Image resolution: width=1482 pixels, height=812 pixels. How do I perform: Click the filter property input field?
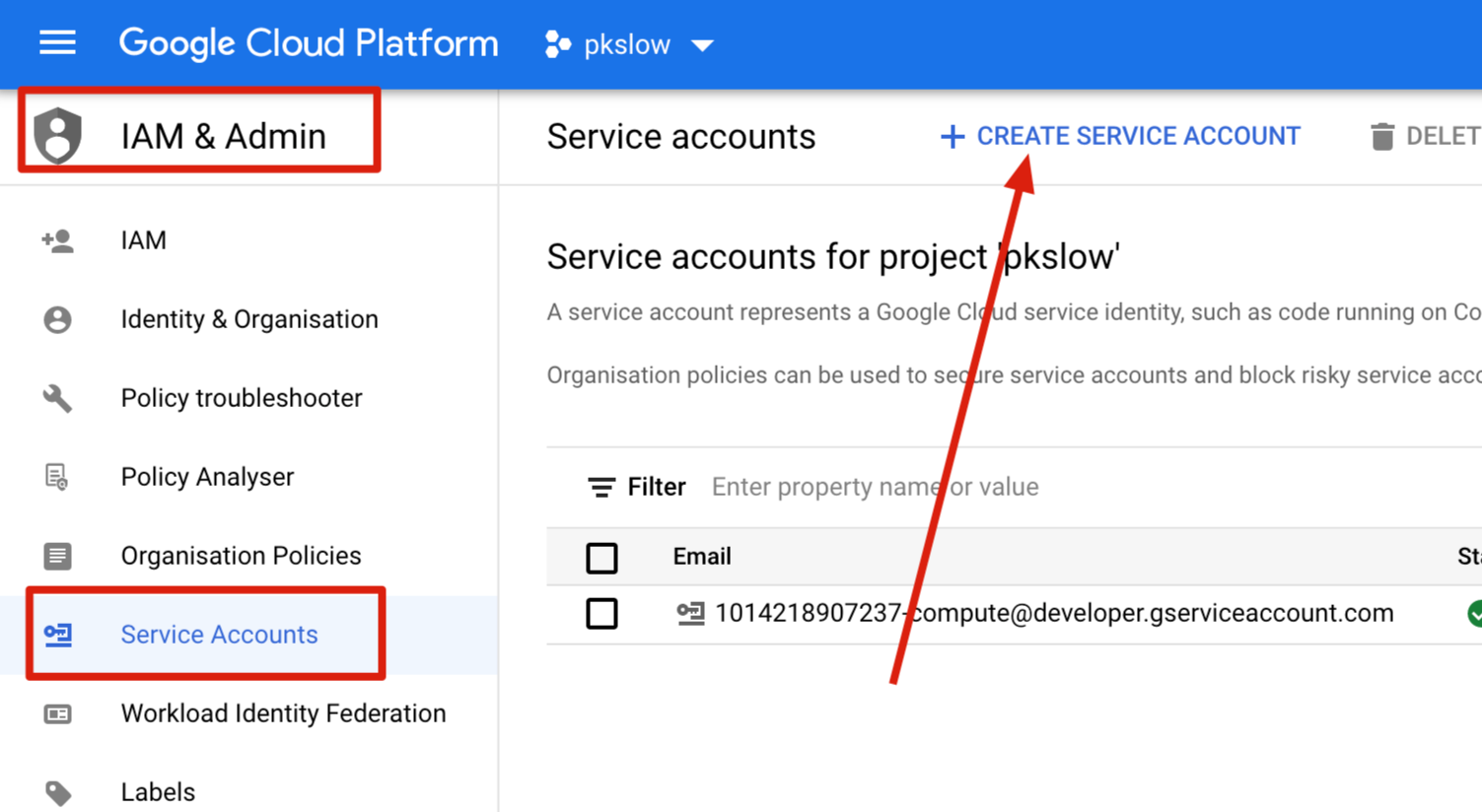tap(875, 486)
